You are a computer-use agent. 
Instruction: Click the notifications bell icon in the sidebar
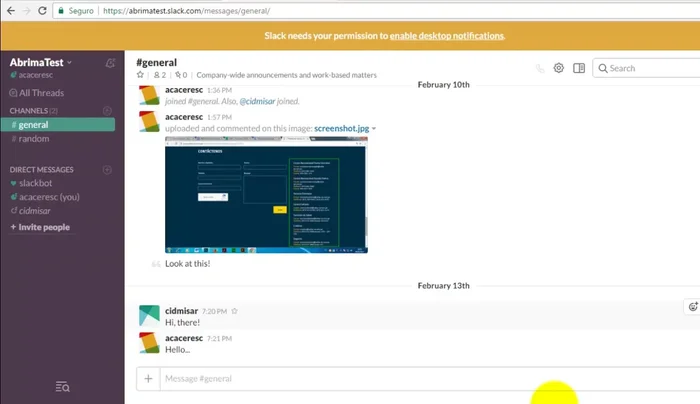[109, 62]
